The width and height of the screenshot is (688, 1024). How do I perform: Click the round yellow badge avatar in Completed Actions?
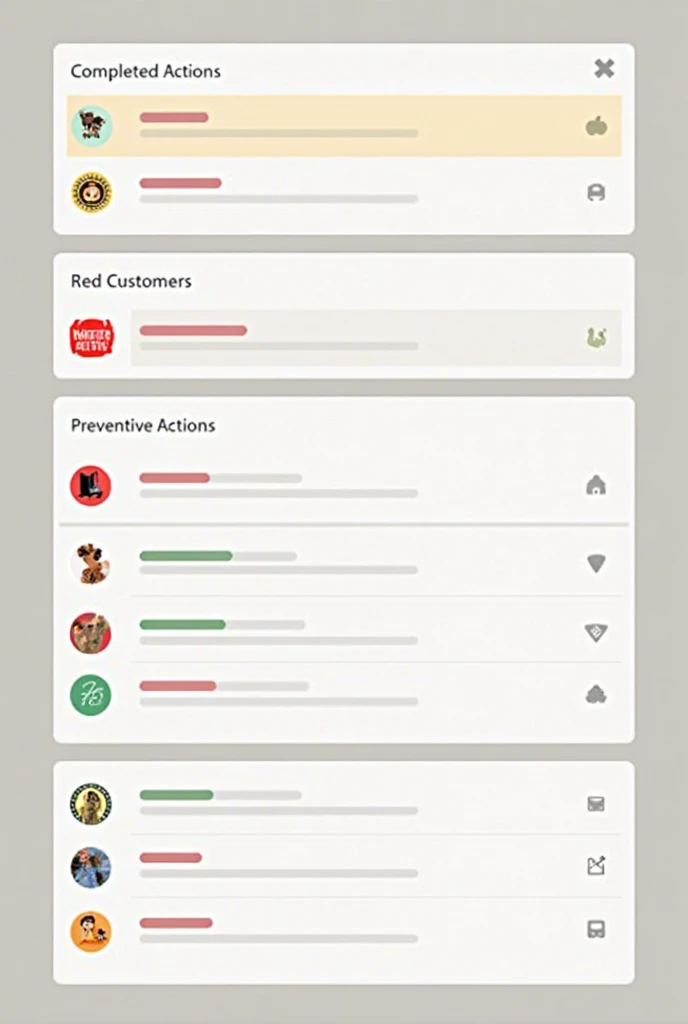pos(91,192)
